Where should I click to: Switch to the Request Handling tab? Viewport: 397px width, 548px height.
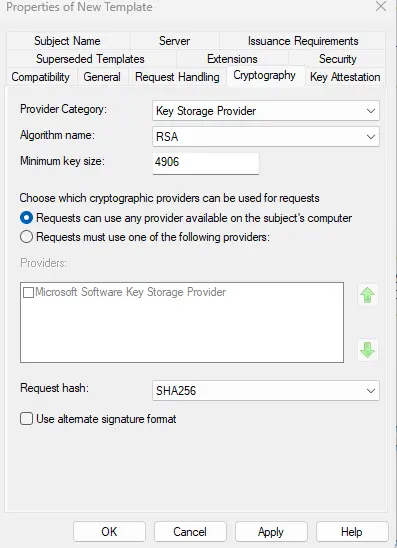coord(177,77)
